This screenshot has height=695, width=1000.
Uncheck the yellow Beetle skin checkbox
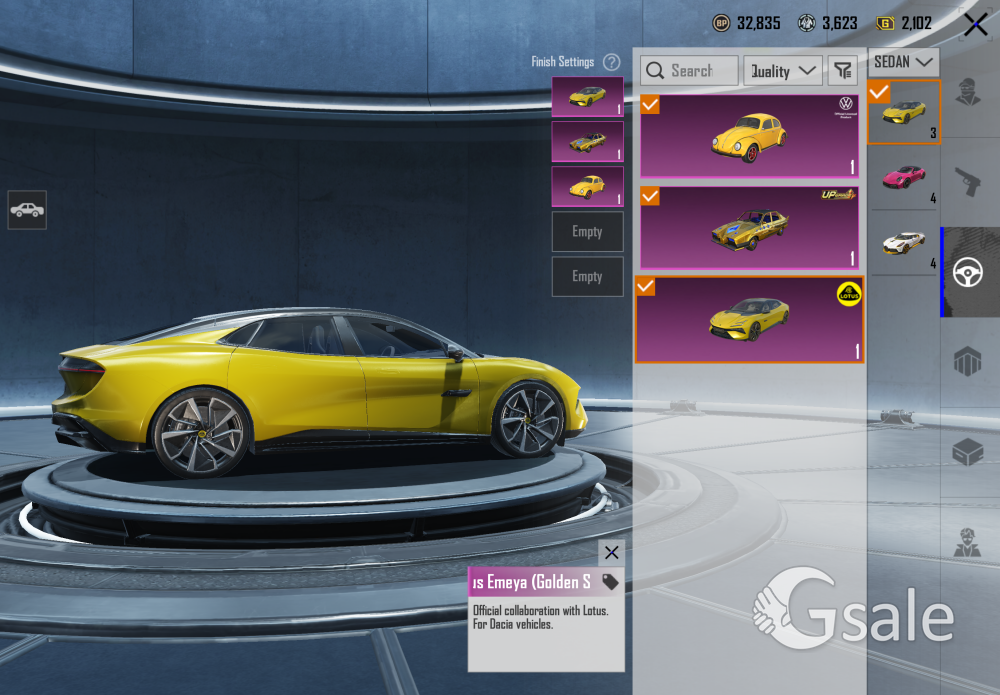(650, 104)
